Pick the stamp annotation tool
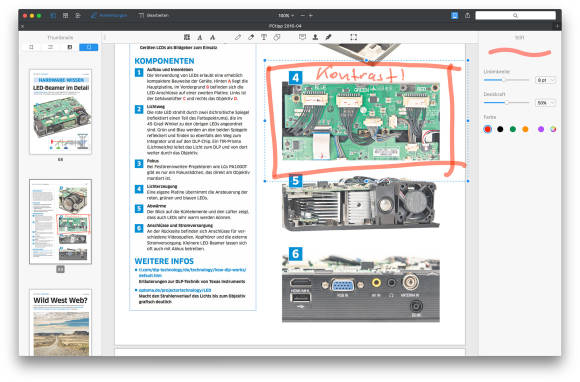Screen dimensions: 580x382 pyautogui.click(x=315, y=37)
